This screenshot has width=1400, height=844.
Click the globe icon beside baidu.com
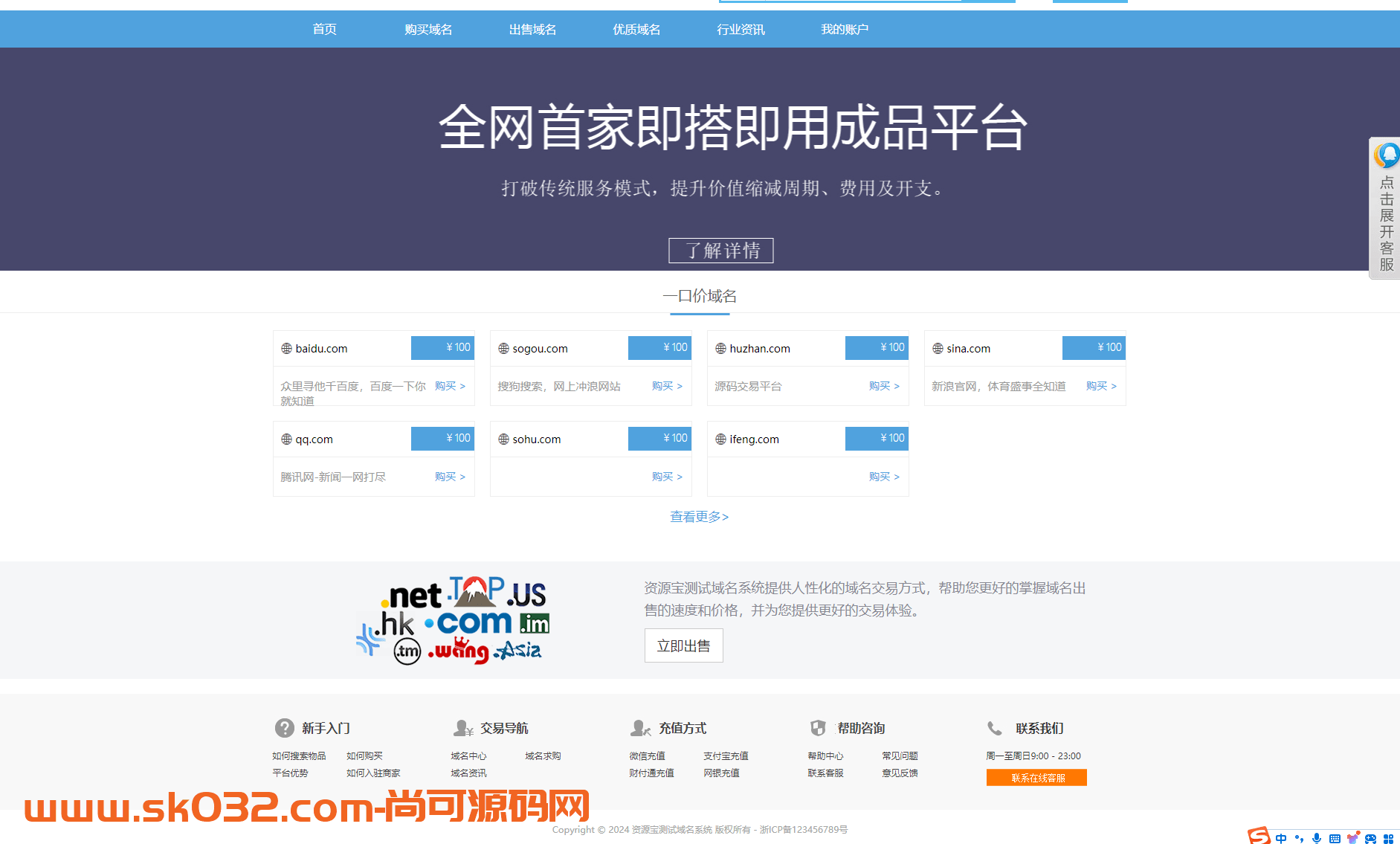(x=286, y=349)
